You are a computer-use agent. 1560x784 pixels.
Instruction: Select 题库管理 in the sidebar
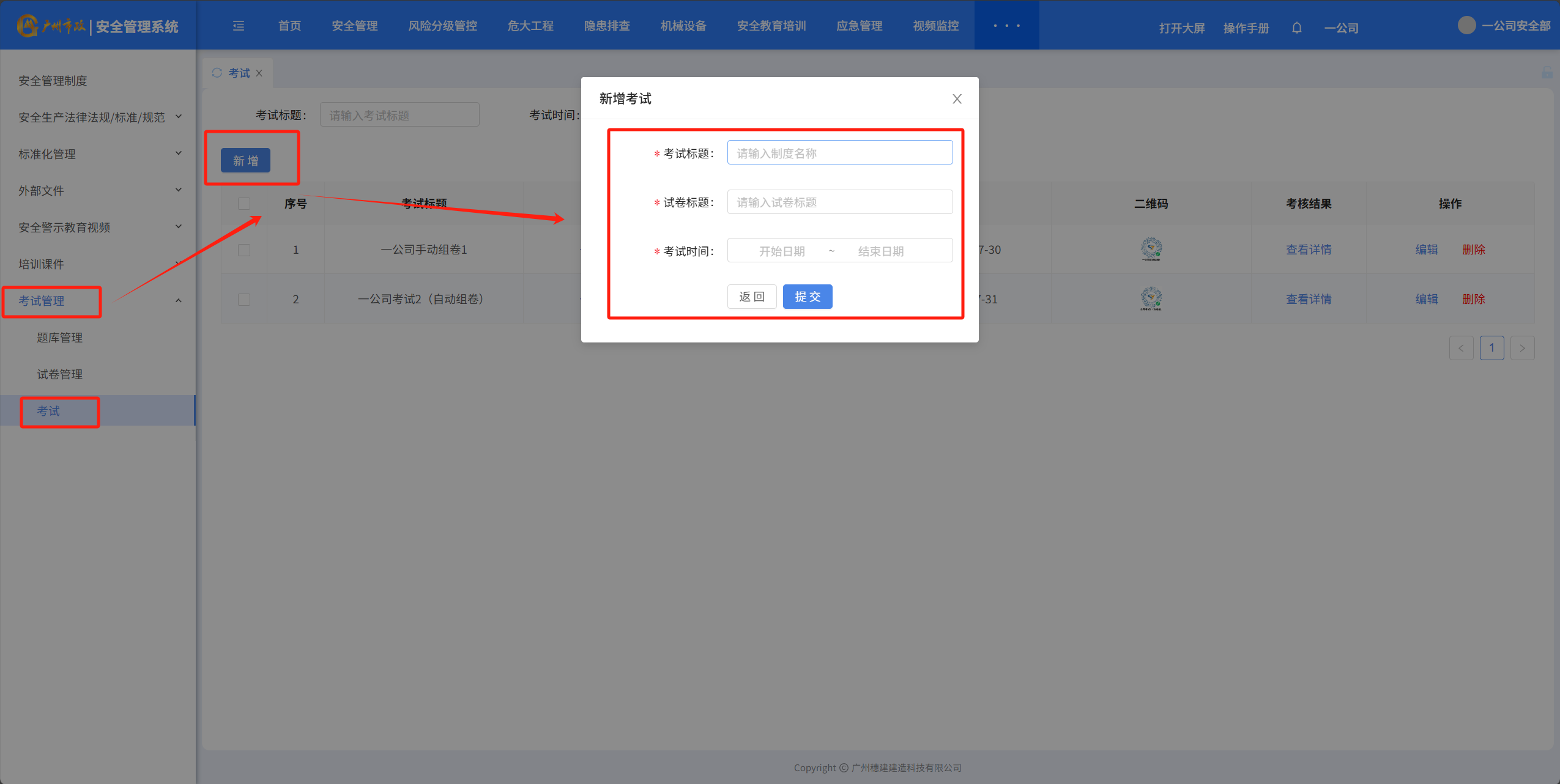(x=59, y=338)
